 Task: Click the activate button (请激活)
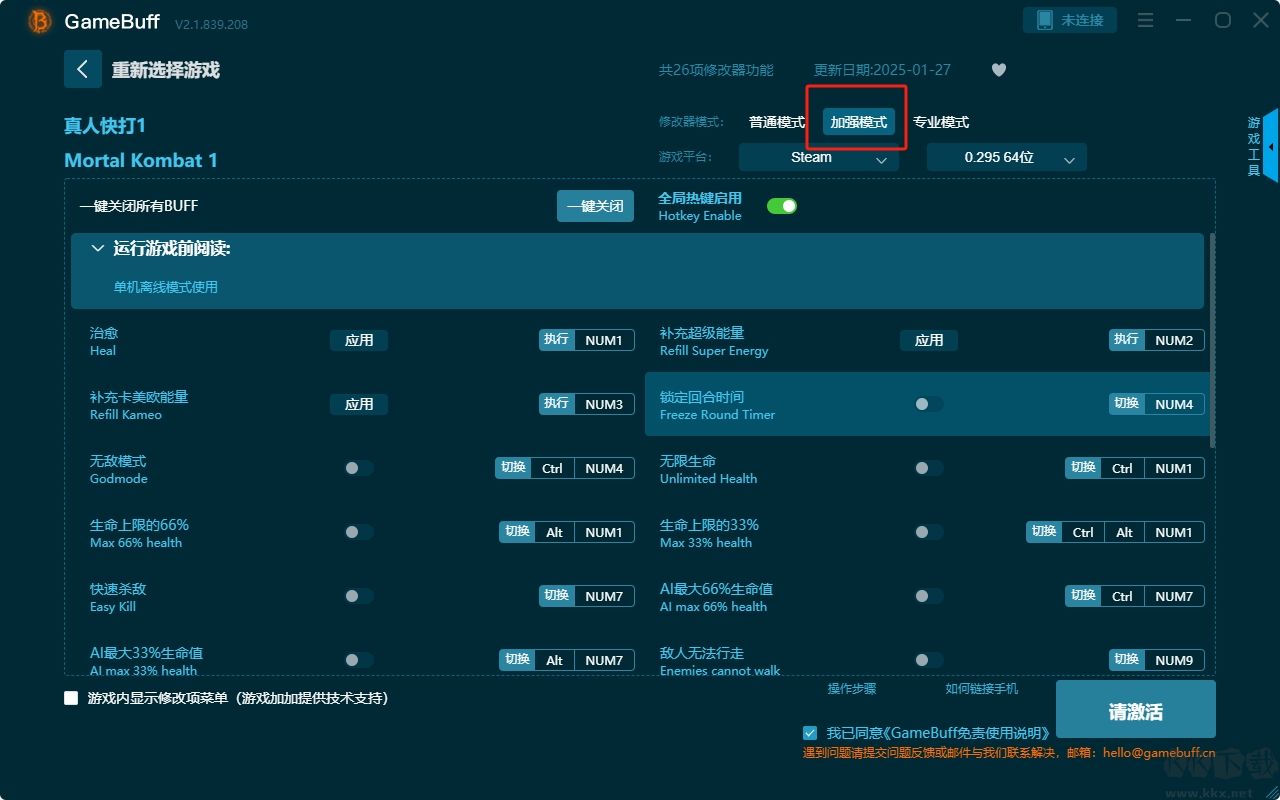click(x=1135, y=711)
